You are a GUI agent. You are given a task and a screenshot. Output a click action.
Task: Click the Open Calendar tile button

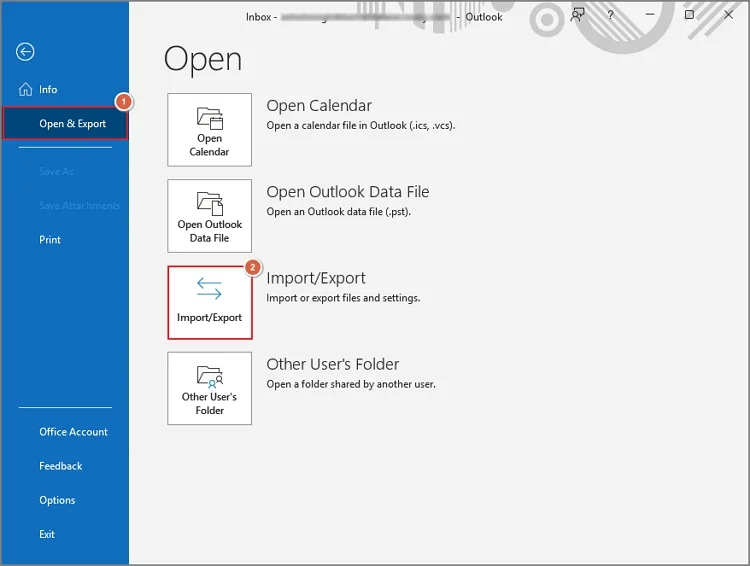coord(210,130)
